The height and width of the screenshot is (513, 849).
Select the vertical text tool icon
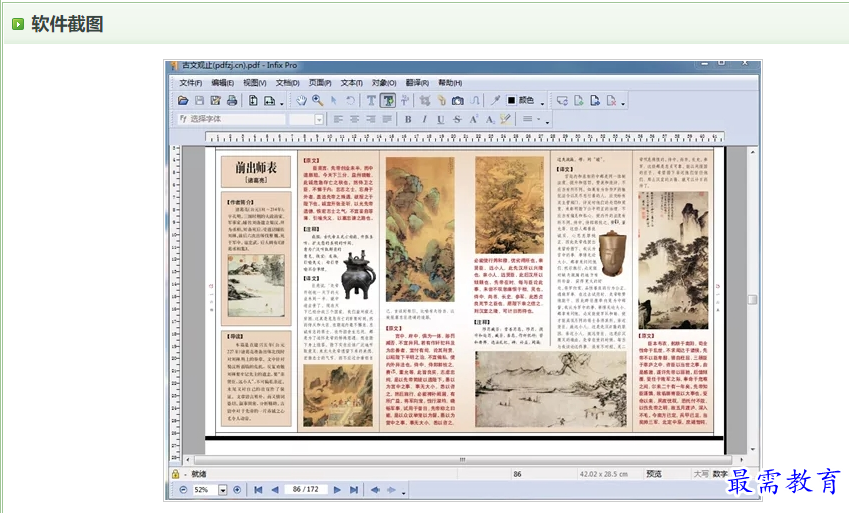(404, 101)
